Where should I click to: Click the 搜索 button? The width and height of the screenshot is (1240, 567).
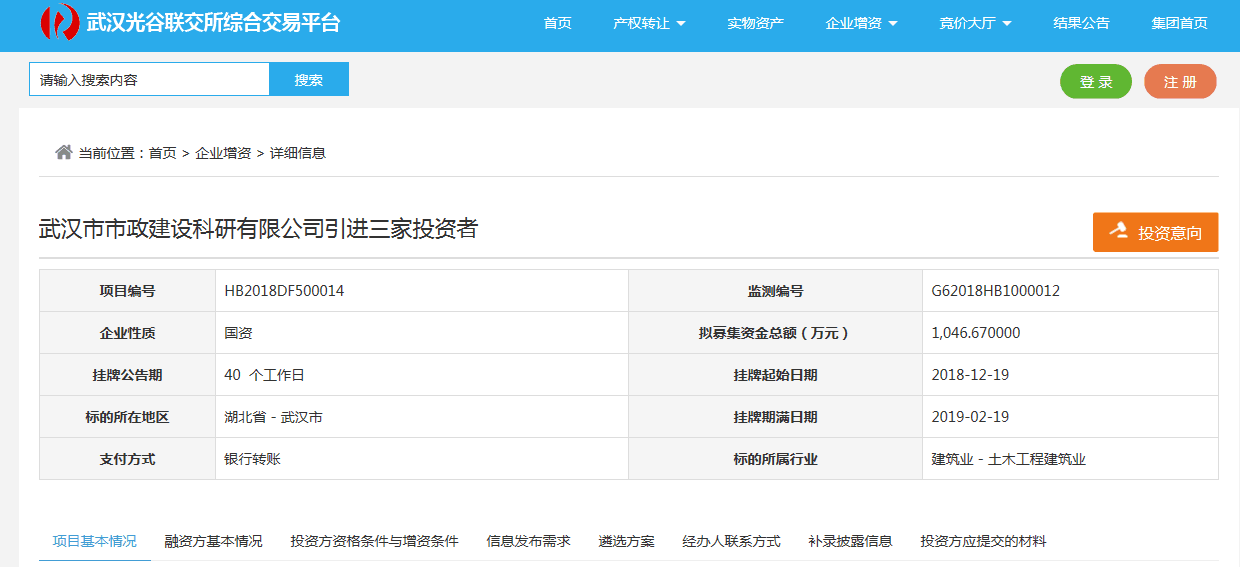click(309, 79)
